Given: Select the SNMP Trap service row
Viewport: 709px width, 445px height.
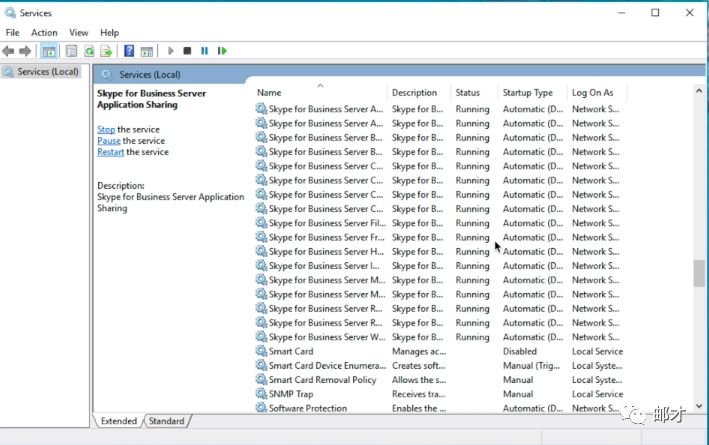Looking at the screenshot, I should 290,394.
